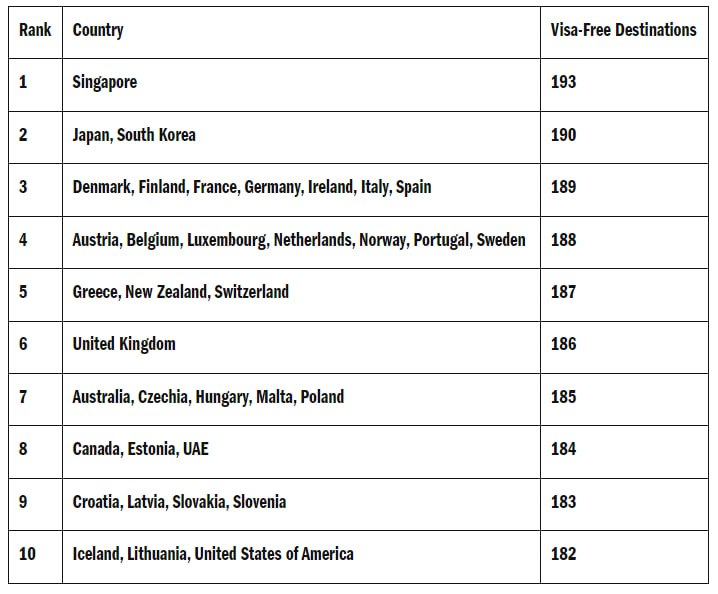Click the Visa-Free Destinations header
The width and height of the screenshot is (718, 594).
(623, 30)
